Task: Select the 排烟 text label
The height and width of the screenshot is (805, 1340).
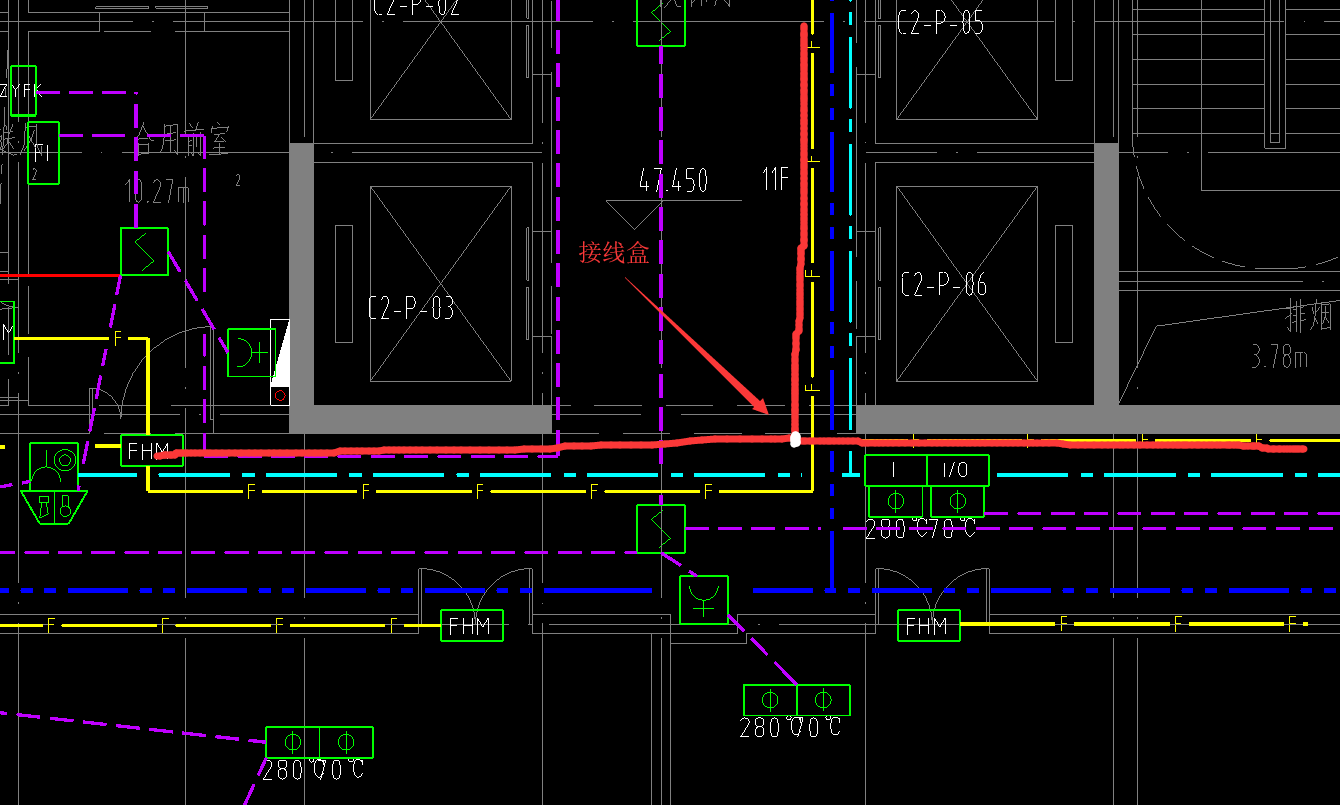Action: tap(1311, 318)
